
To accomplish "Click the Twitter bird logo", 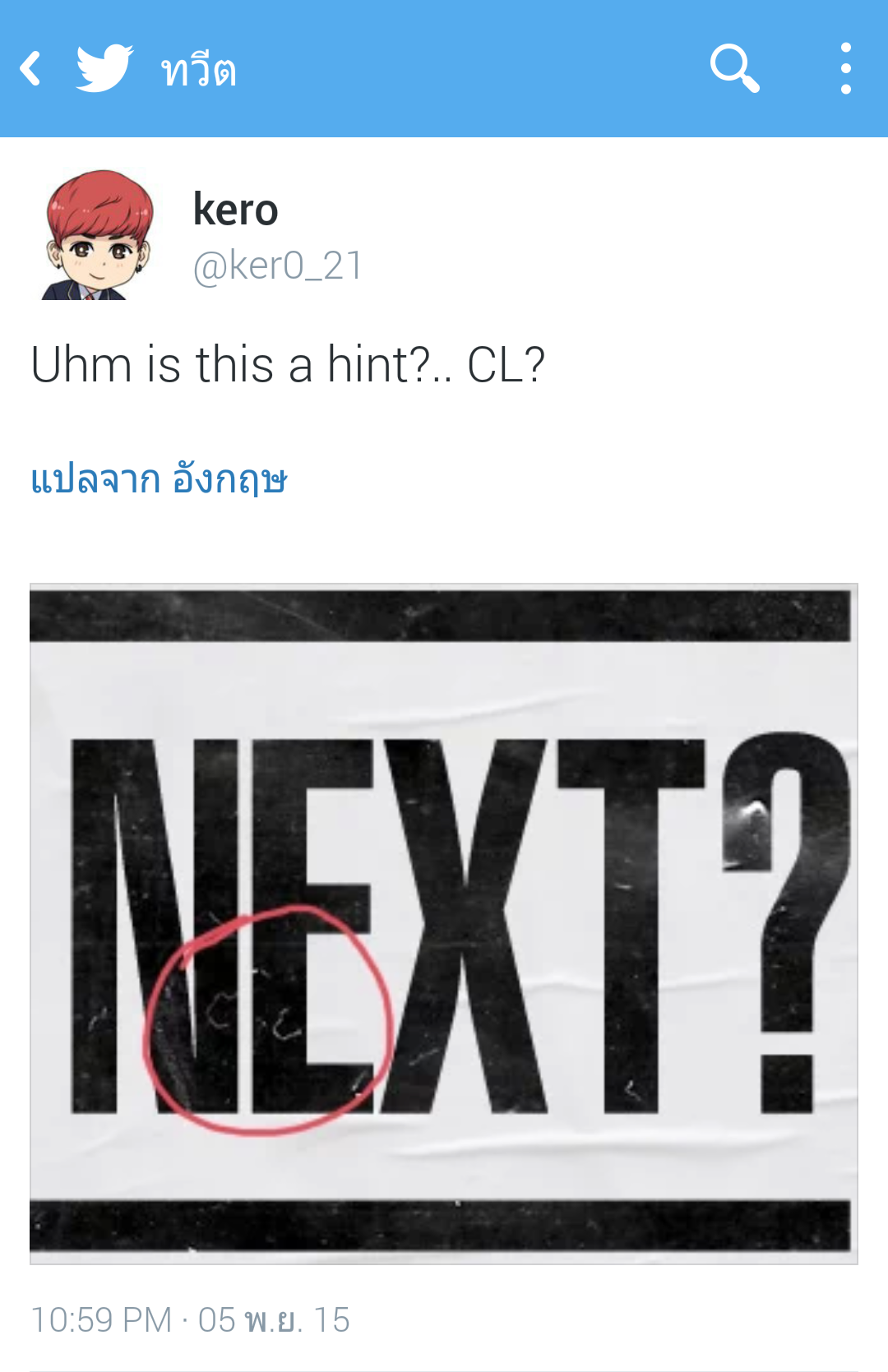I will click(104, 67).
